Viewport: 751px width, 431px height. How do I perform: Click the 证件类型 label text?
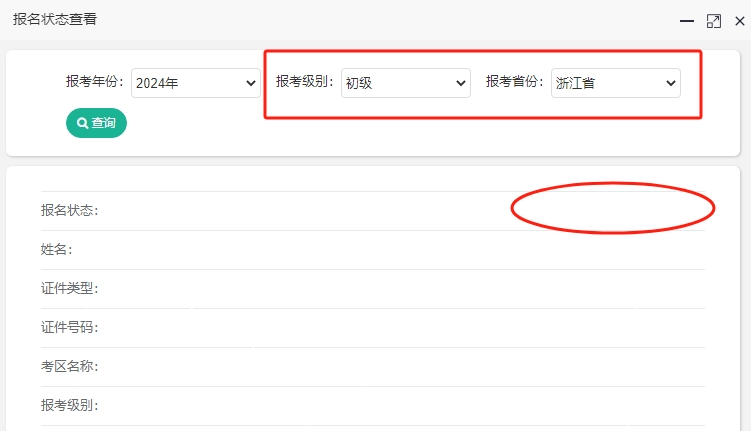[x=69, y=288]
